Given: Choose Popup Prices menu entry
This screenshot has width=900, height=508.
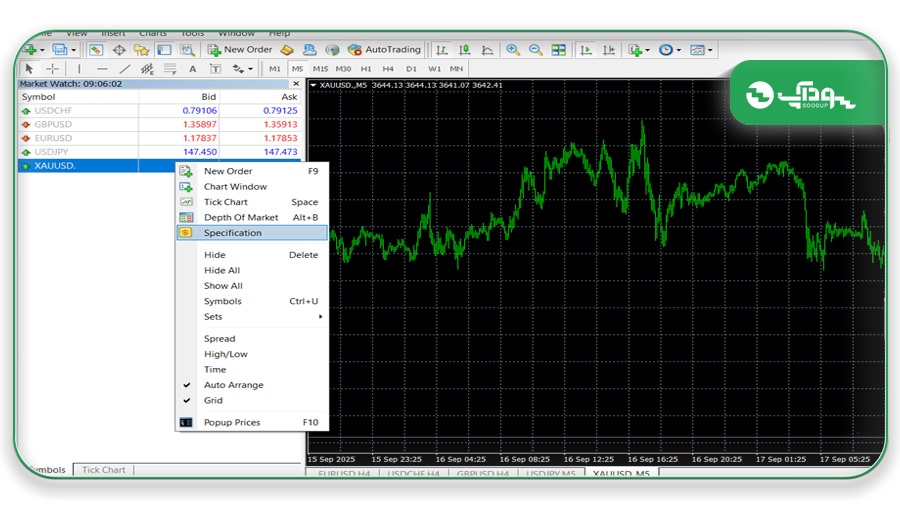Looking at the screenshot, I should [x=252, y=422].
